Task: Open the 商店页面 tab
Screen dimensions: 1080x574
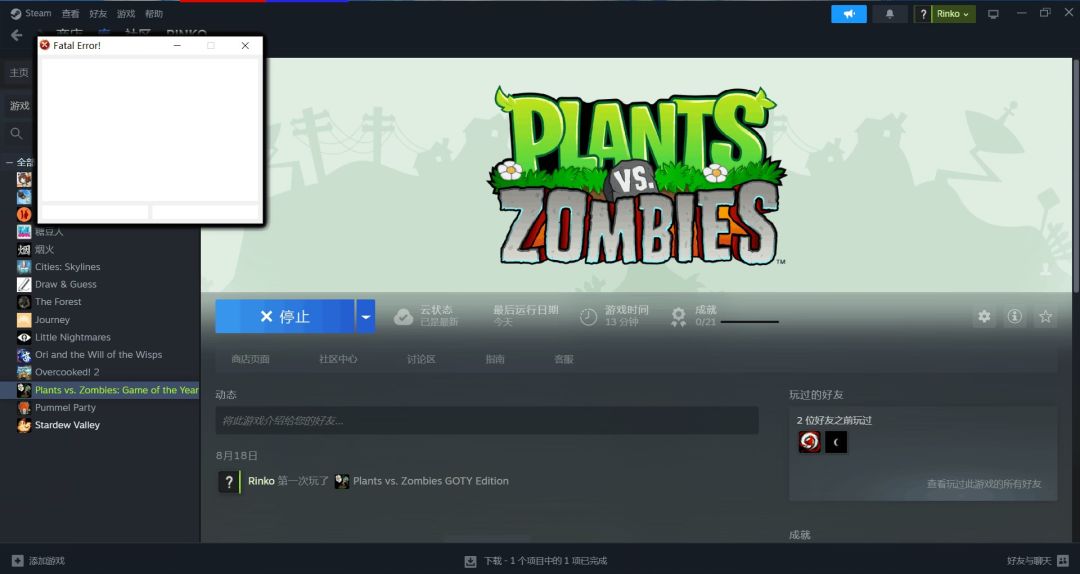Action: tap(251, 359)
